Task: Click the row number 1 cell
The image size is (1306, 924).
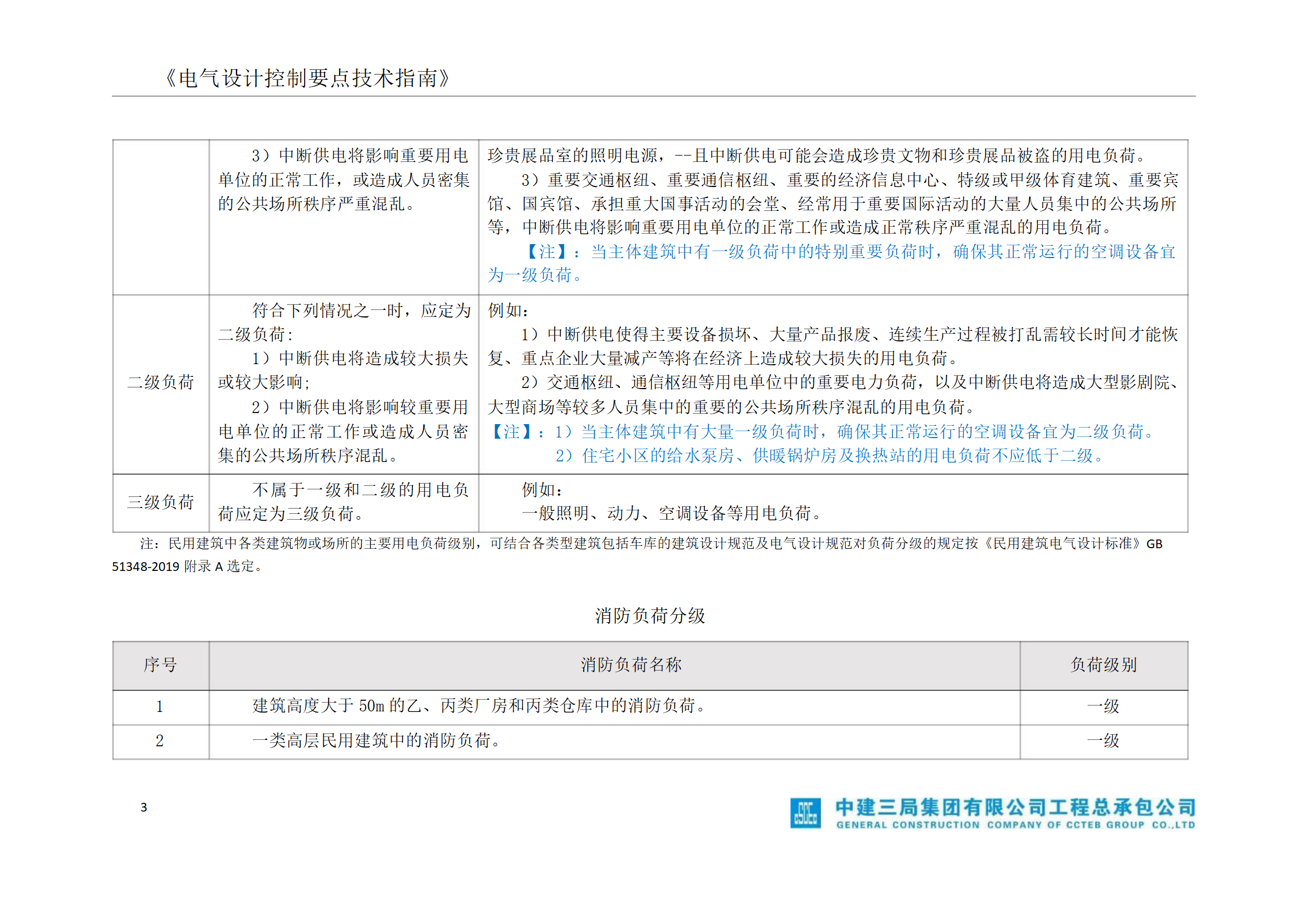Action: [160, 707]
